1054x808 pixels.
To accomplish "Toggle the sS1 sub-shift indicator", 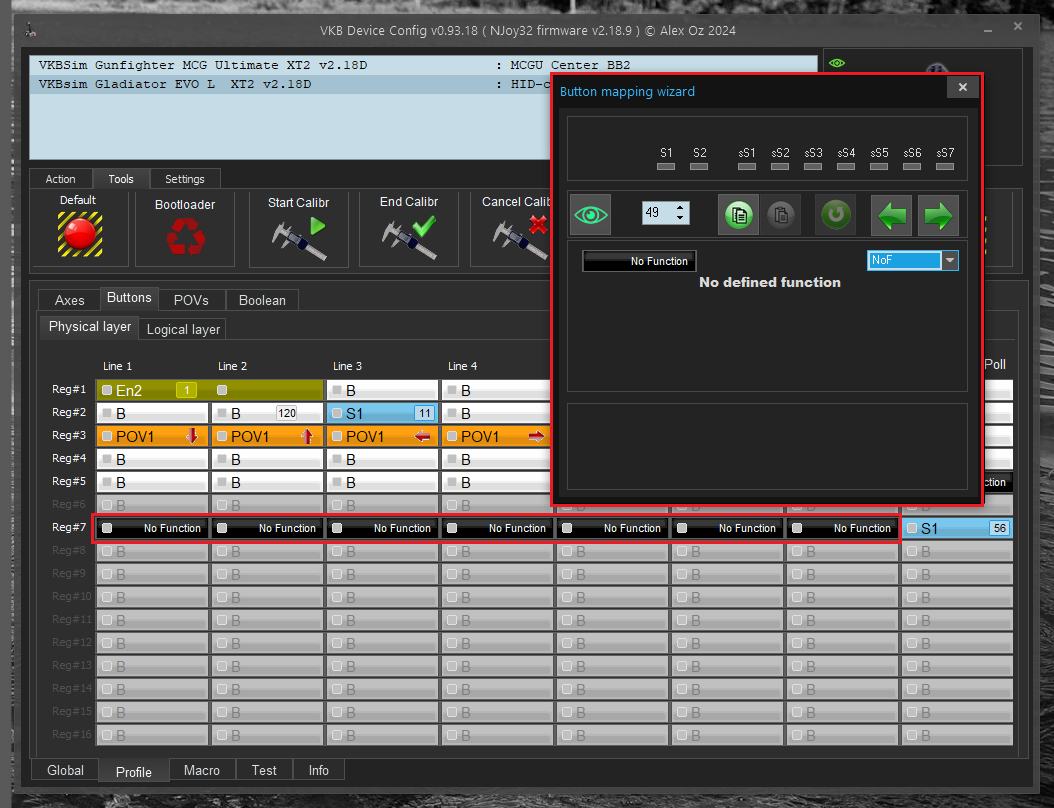I will [747, 167].
